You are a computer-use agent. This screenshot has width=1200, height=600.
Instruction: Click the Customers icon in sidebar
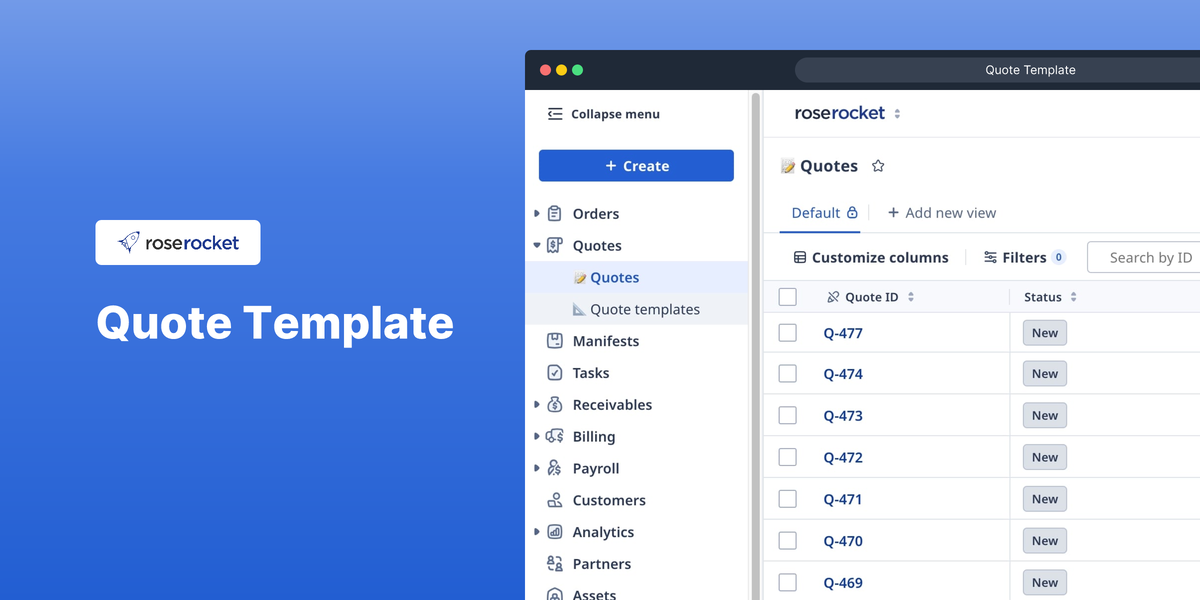pyautogui.click(x=555, y=500)
